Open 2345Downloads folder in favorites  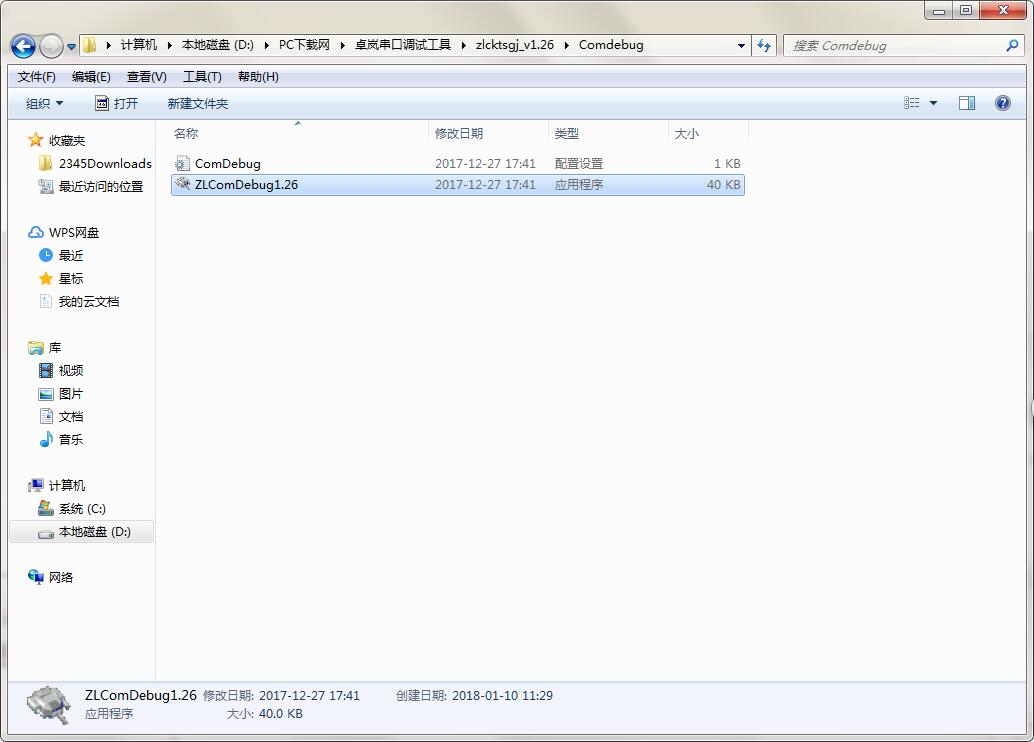click(104, 163)
